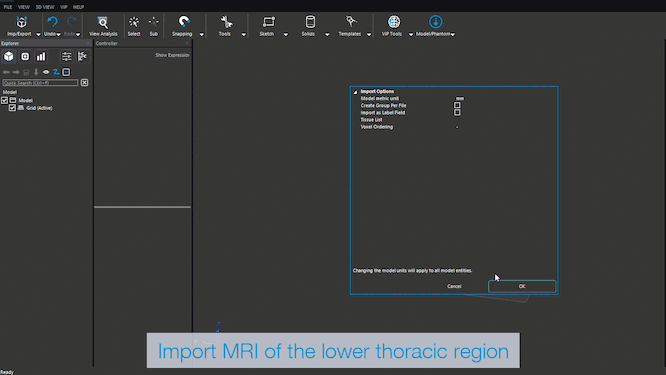
Task: Click the Explorer tree-structure icon
Action: [82, 56]
